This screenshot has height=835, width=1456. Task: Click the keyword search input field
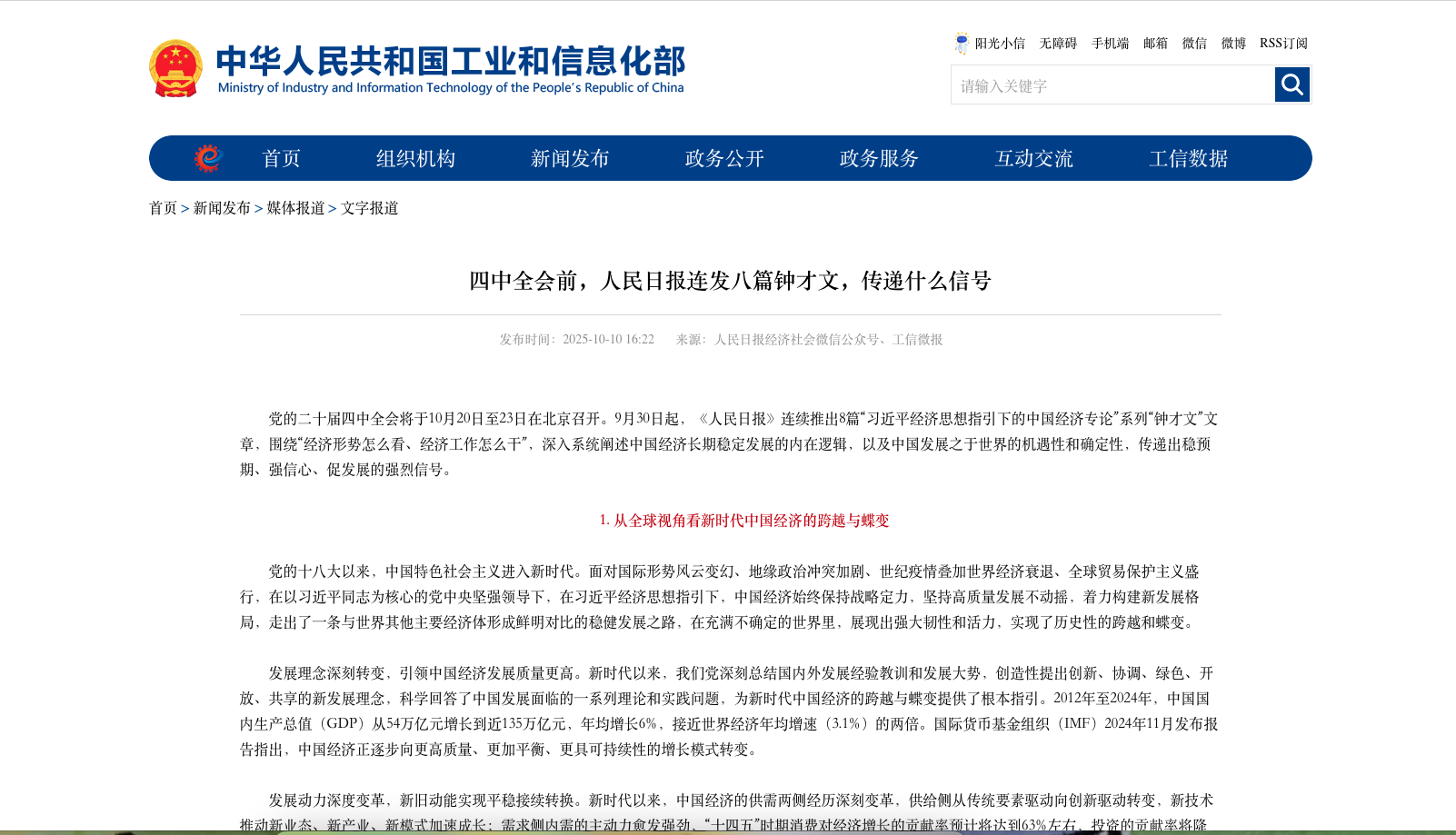coord(1091,84)
